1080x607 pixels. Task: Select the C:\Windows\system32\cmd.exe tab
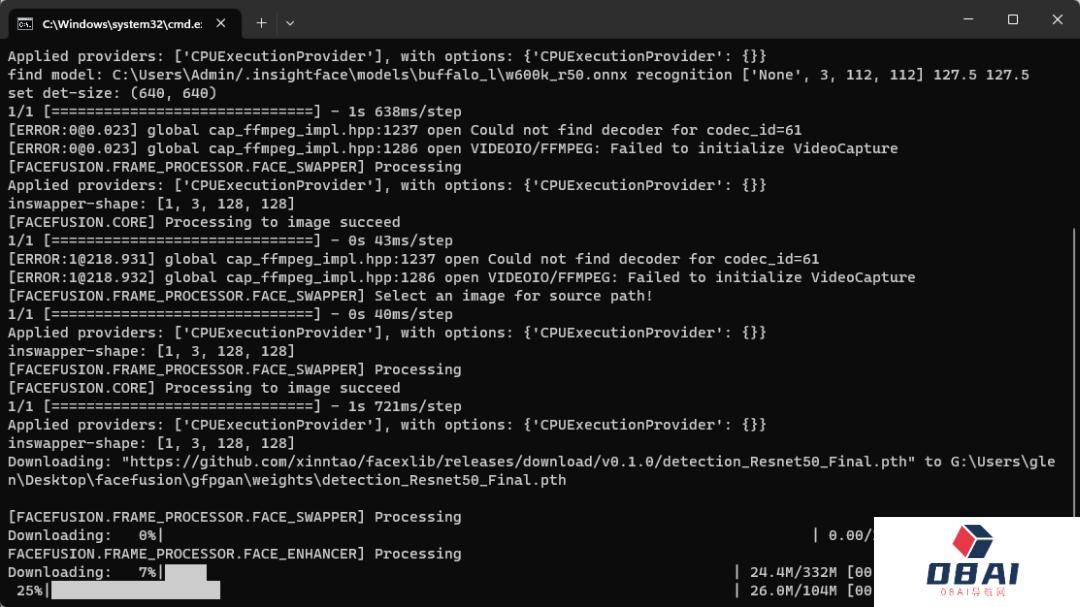[x=120, y=22]
